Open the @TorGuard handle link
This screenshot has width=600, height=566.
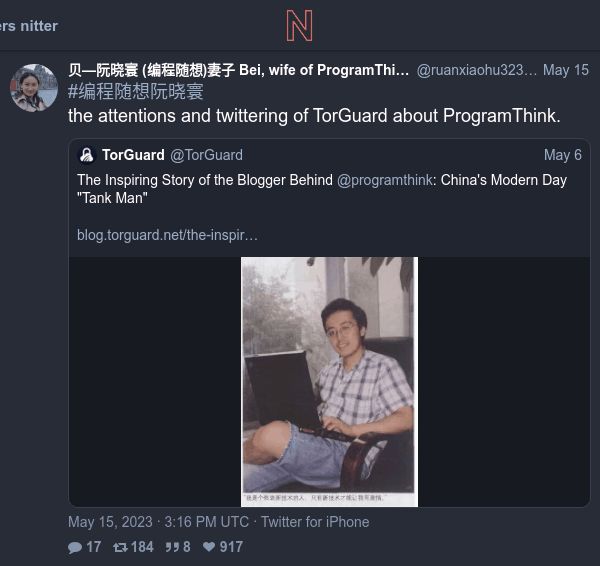[x=206, y=155]
